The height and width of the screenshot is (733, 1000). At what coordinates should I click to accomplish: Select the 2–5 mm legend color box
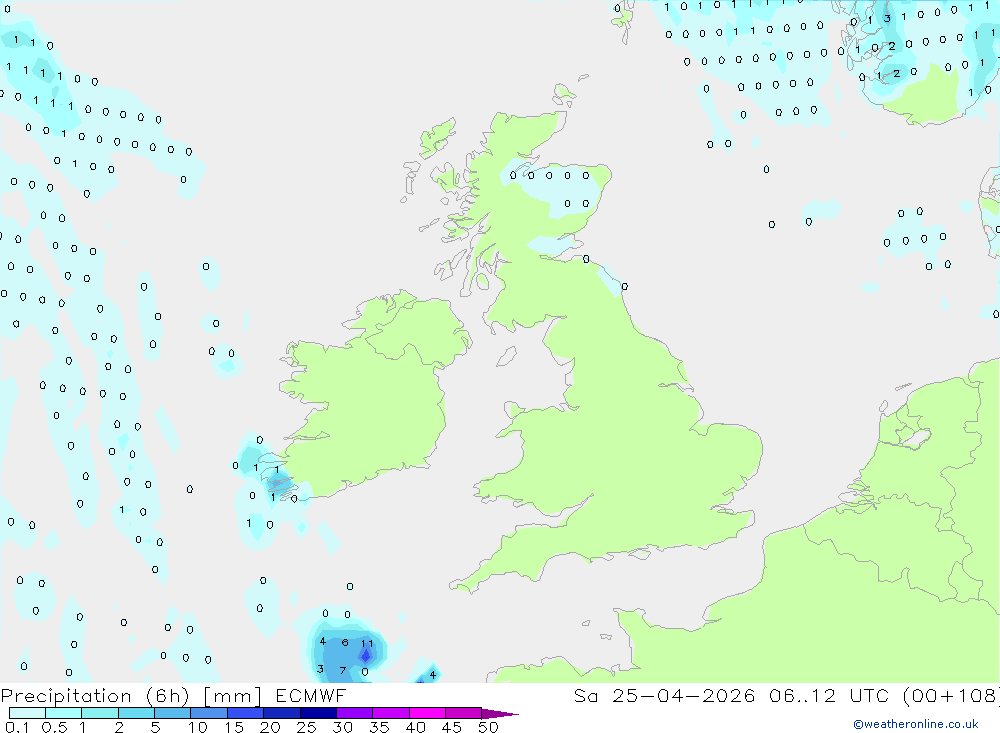pos(136,713)
